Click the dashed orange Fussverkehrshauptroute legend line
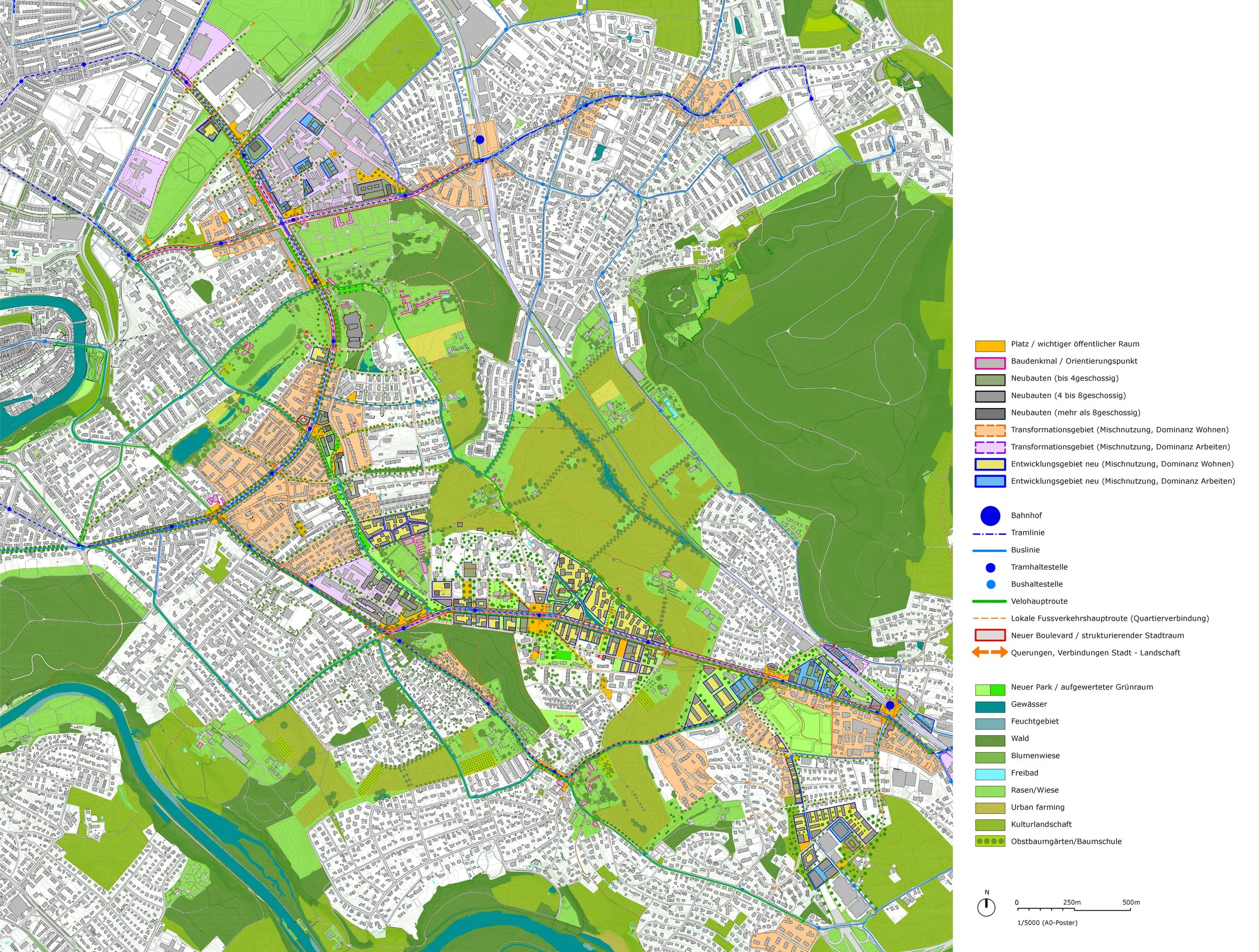1259x952 pixels. tap(990, 619)
